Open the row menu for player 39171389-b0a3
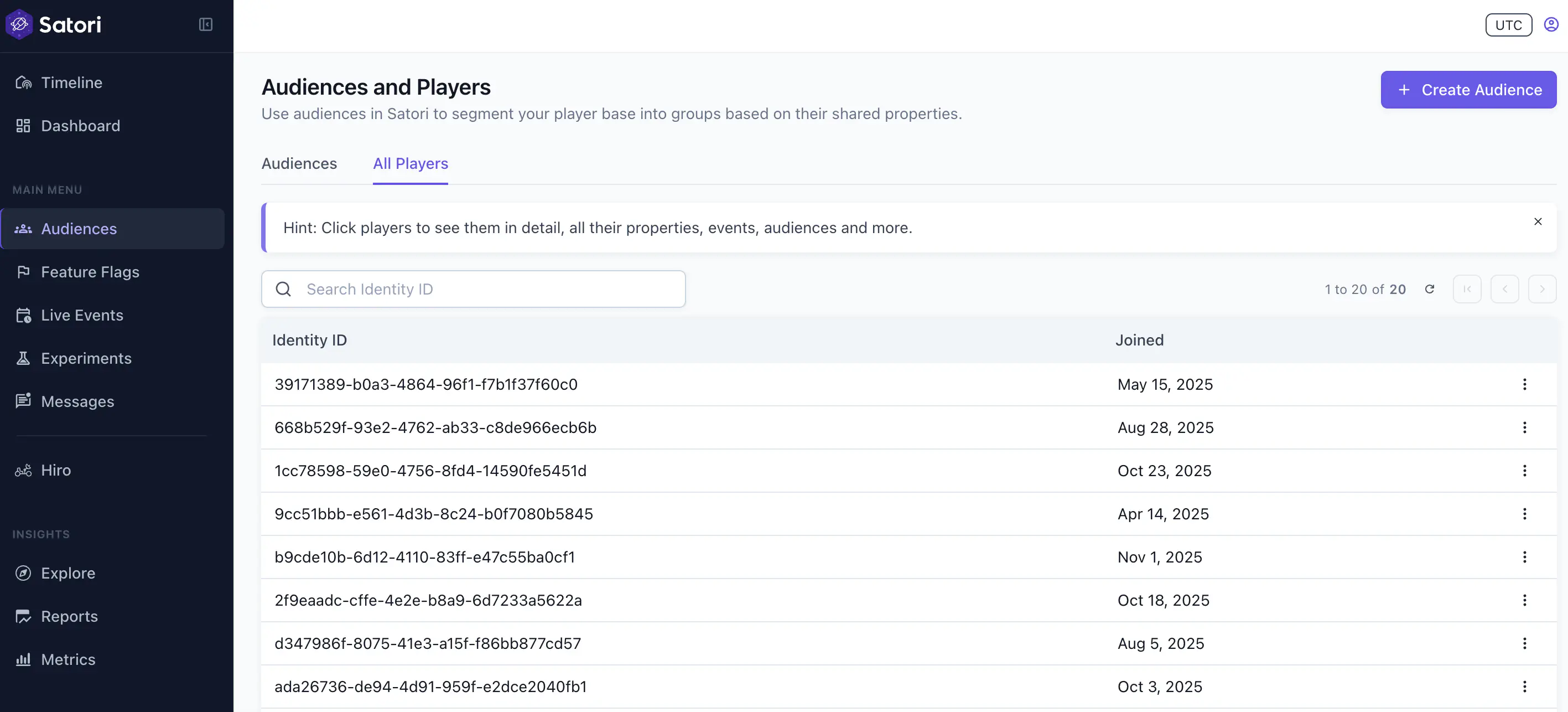1568x712 pixels. click(1525, 384)
